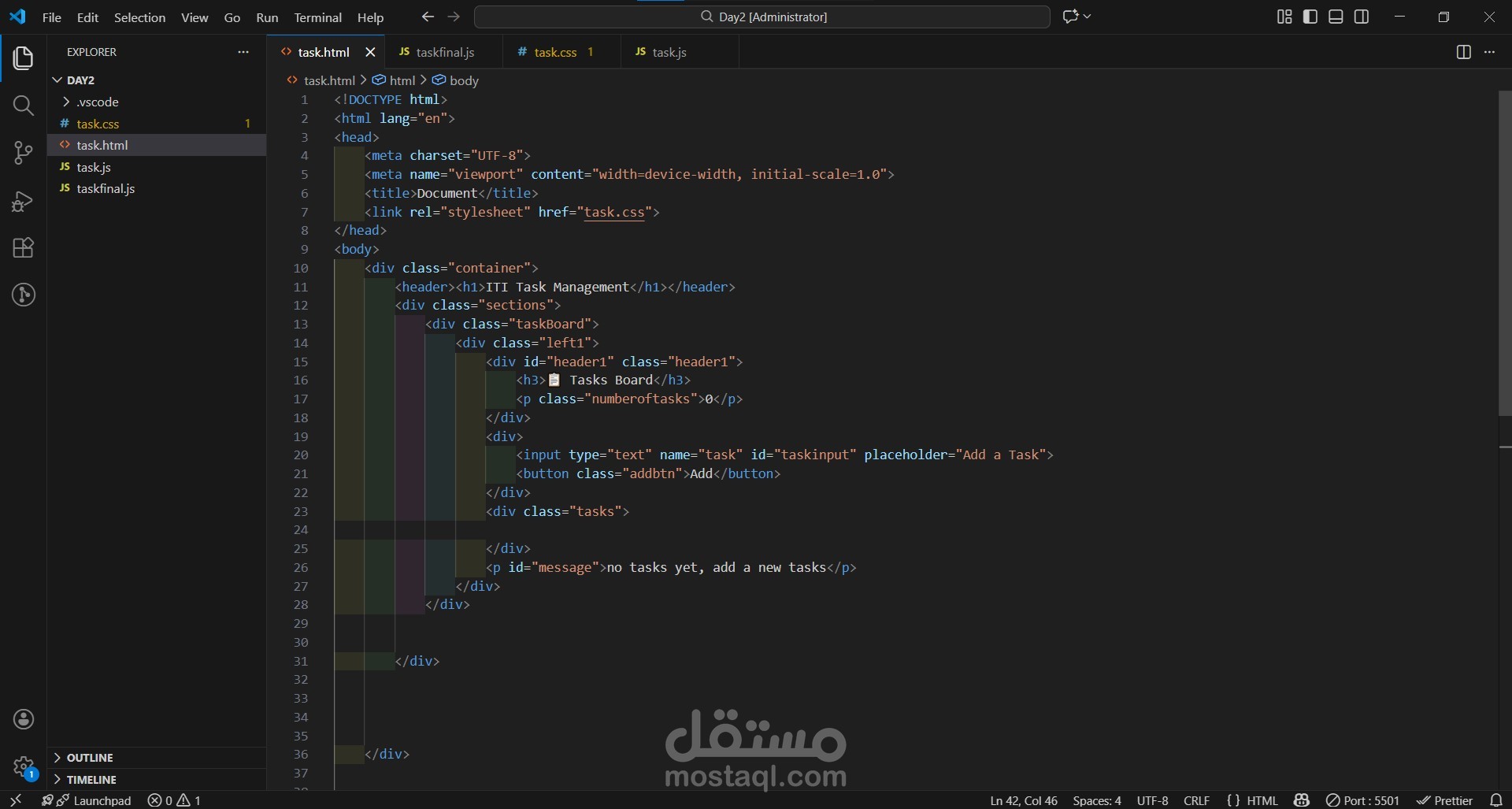Image resolution: width=1512 pixels, height=809 pixels.
Task: Open the editor More Actions ellipsis
Action: pyautogui.click(x=1489, y=52)
